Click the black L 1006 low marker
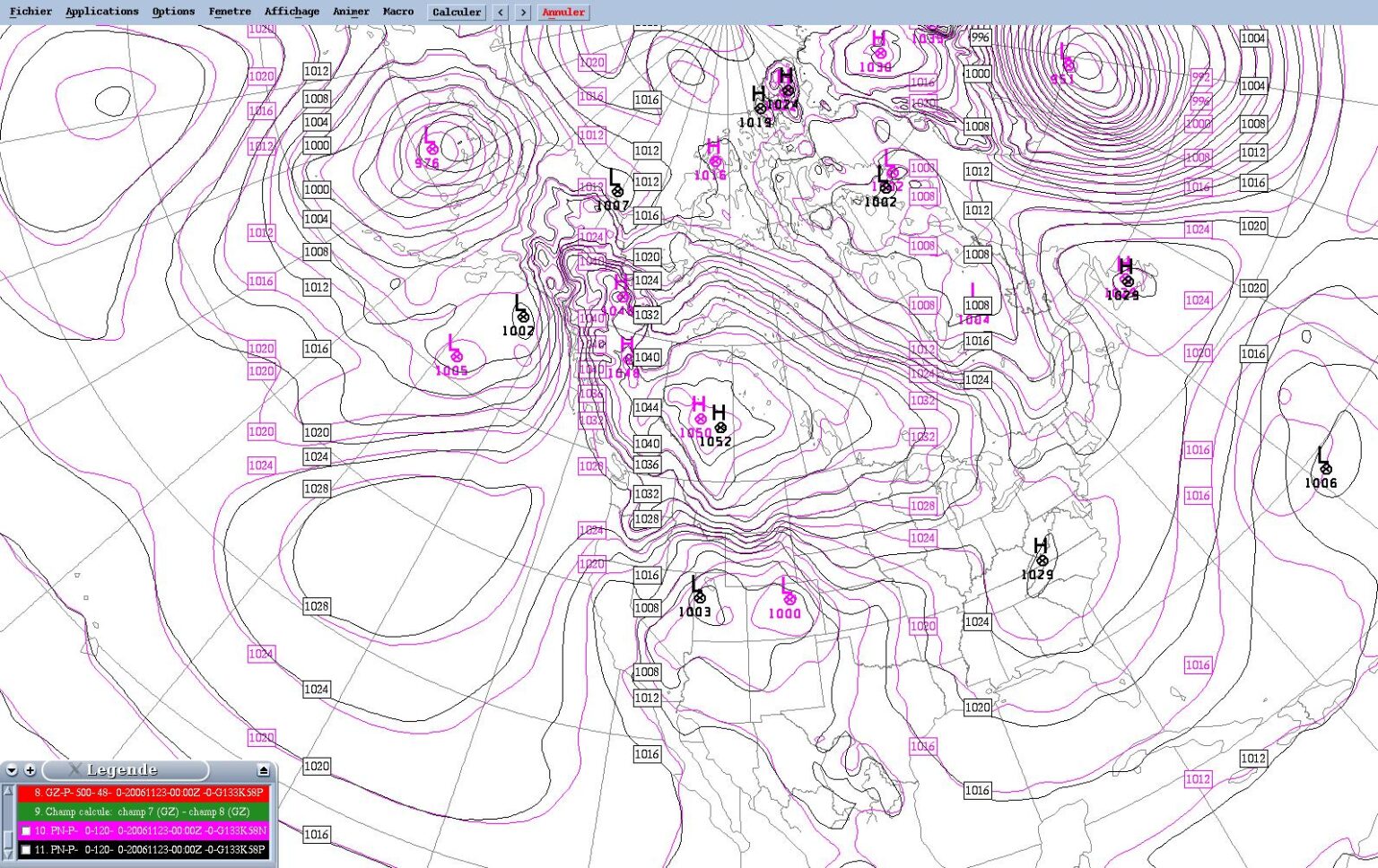Viewport: 1378px width, 868px height. coord(1325,468)
